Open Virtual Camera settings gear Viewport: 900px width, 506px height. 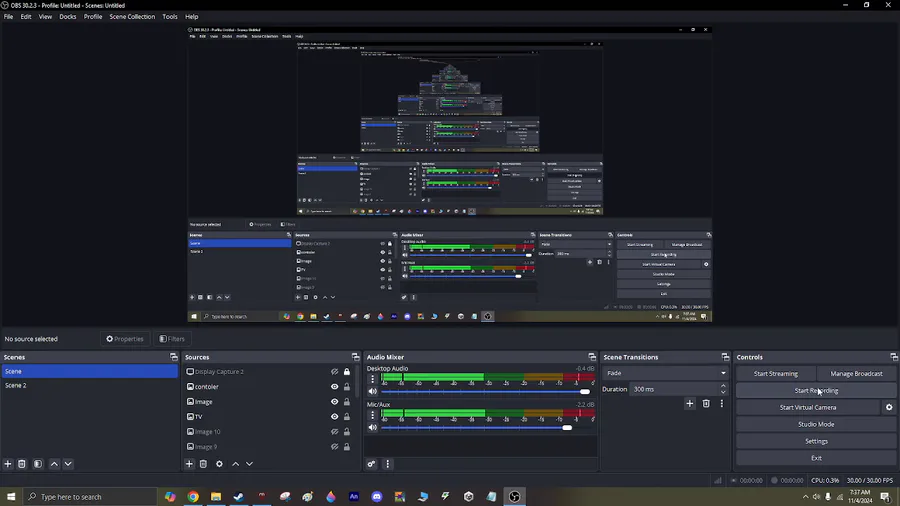pos(889,407)
